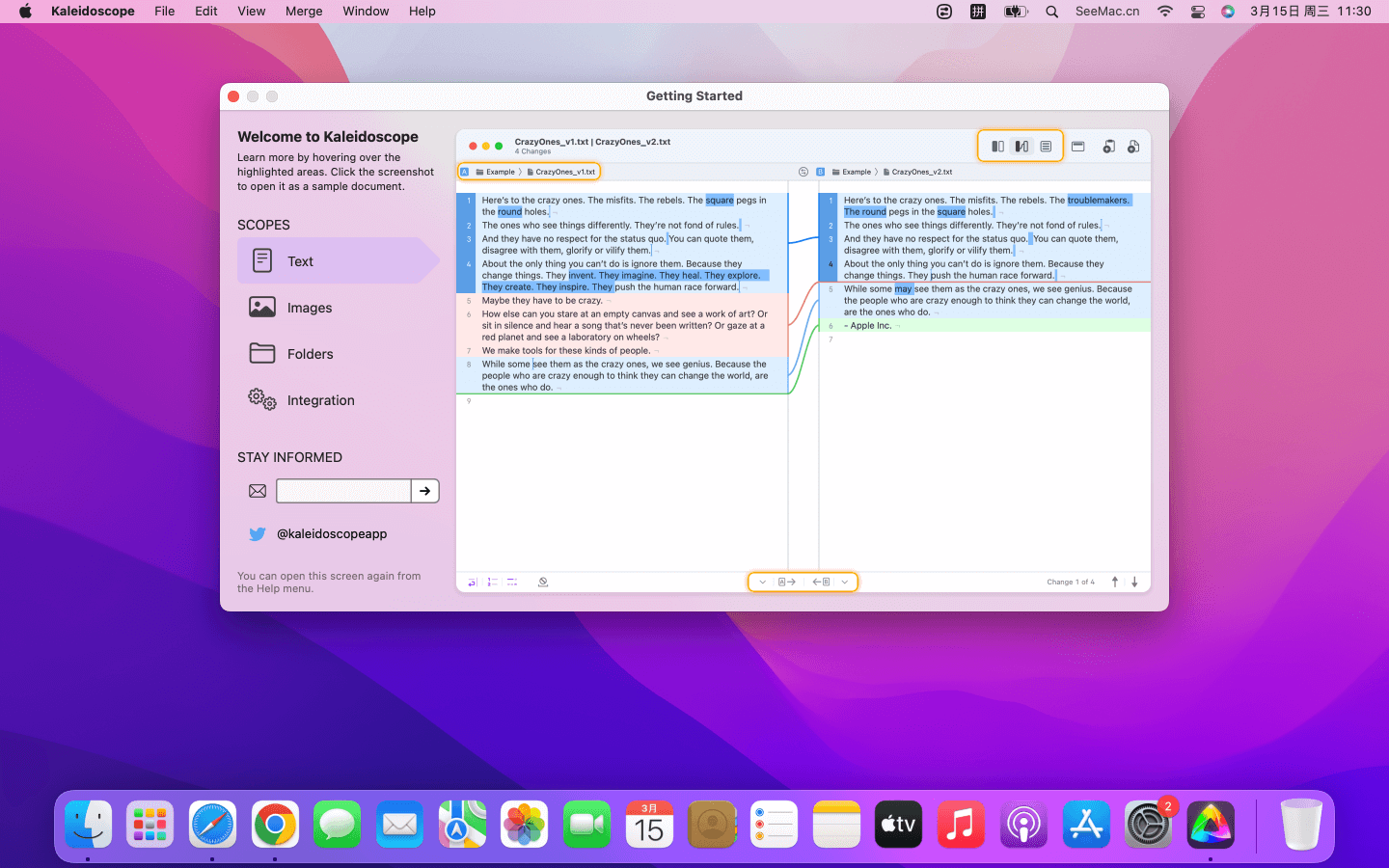
Task: Open Google Chrome from the Dock
Action: [x=275, y=825]
